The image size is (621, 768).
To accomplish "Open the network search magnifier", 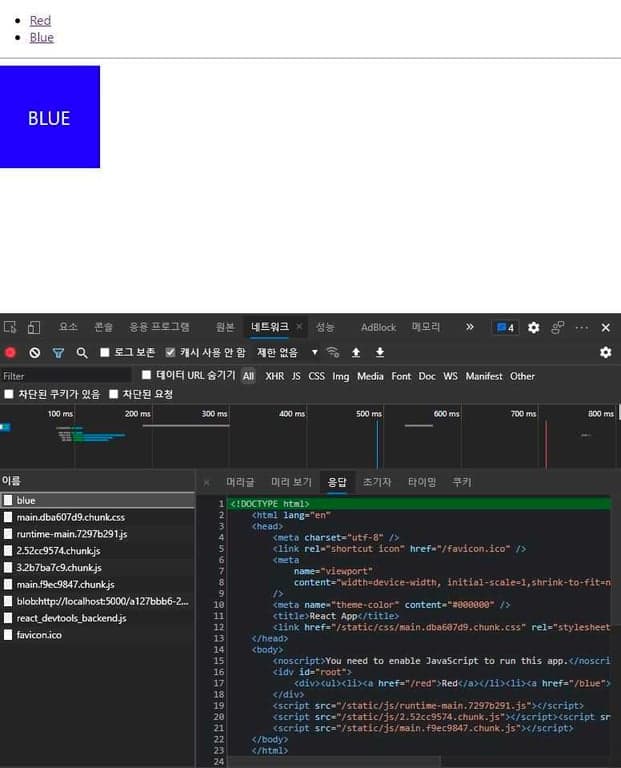I will coord(82,353).
